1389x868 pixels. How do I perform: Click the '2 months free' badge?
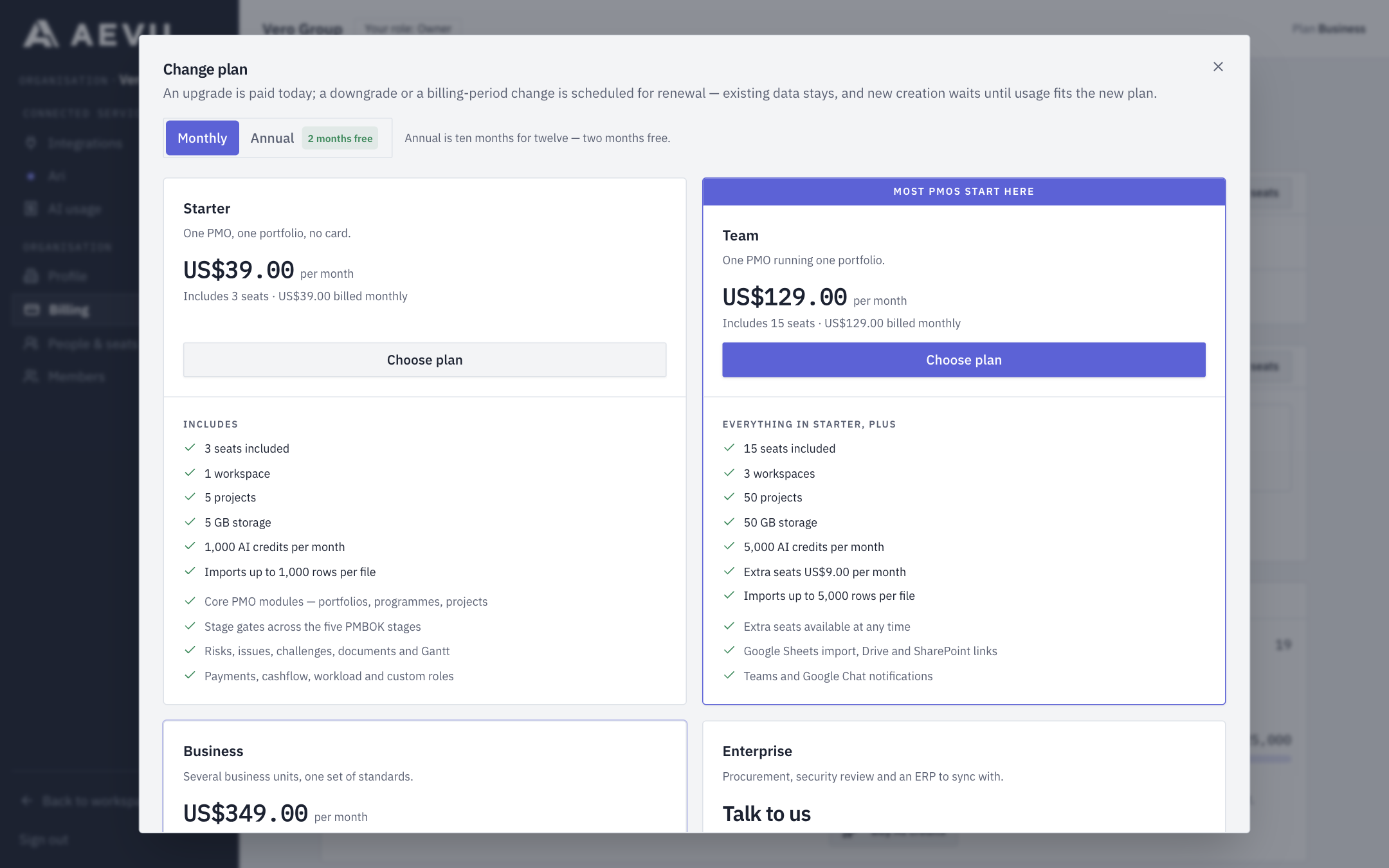click(340, 139)
